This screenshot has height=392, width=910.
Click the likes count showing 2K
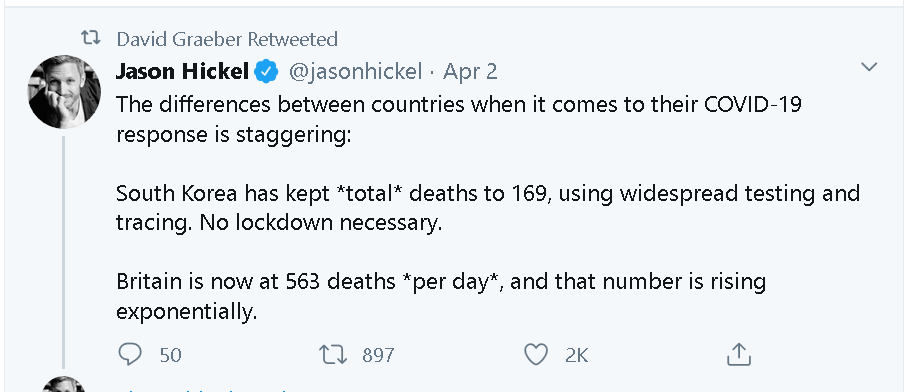click(577, 355)
